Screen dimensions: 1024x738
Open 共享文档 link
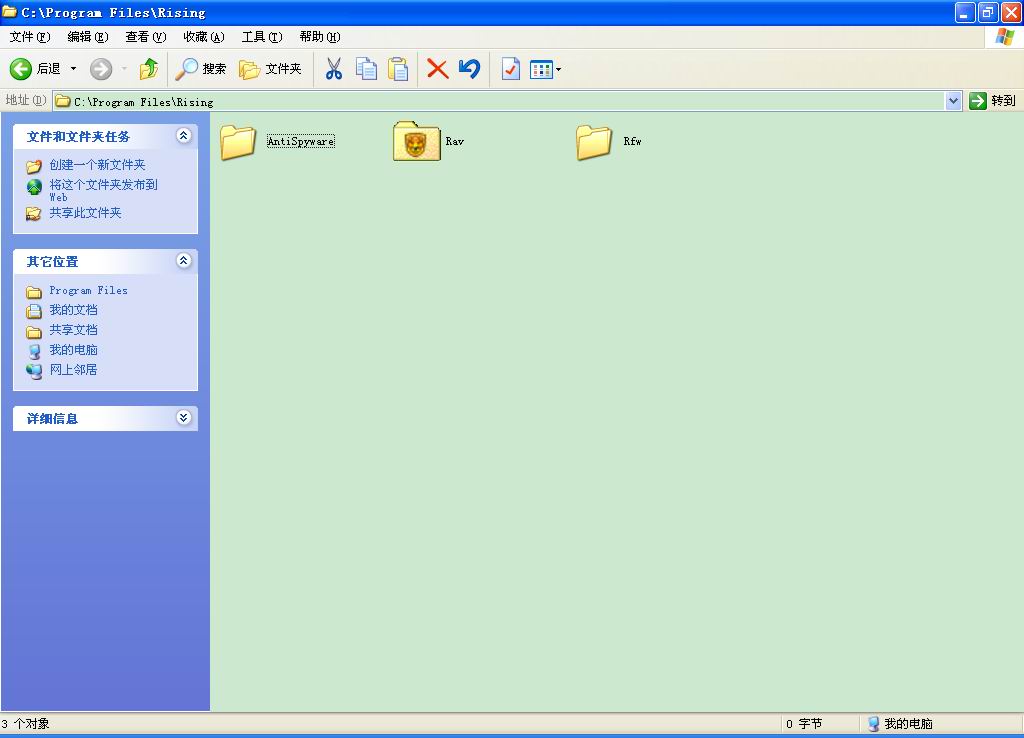[x=73, y=330]
